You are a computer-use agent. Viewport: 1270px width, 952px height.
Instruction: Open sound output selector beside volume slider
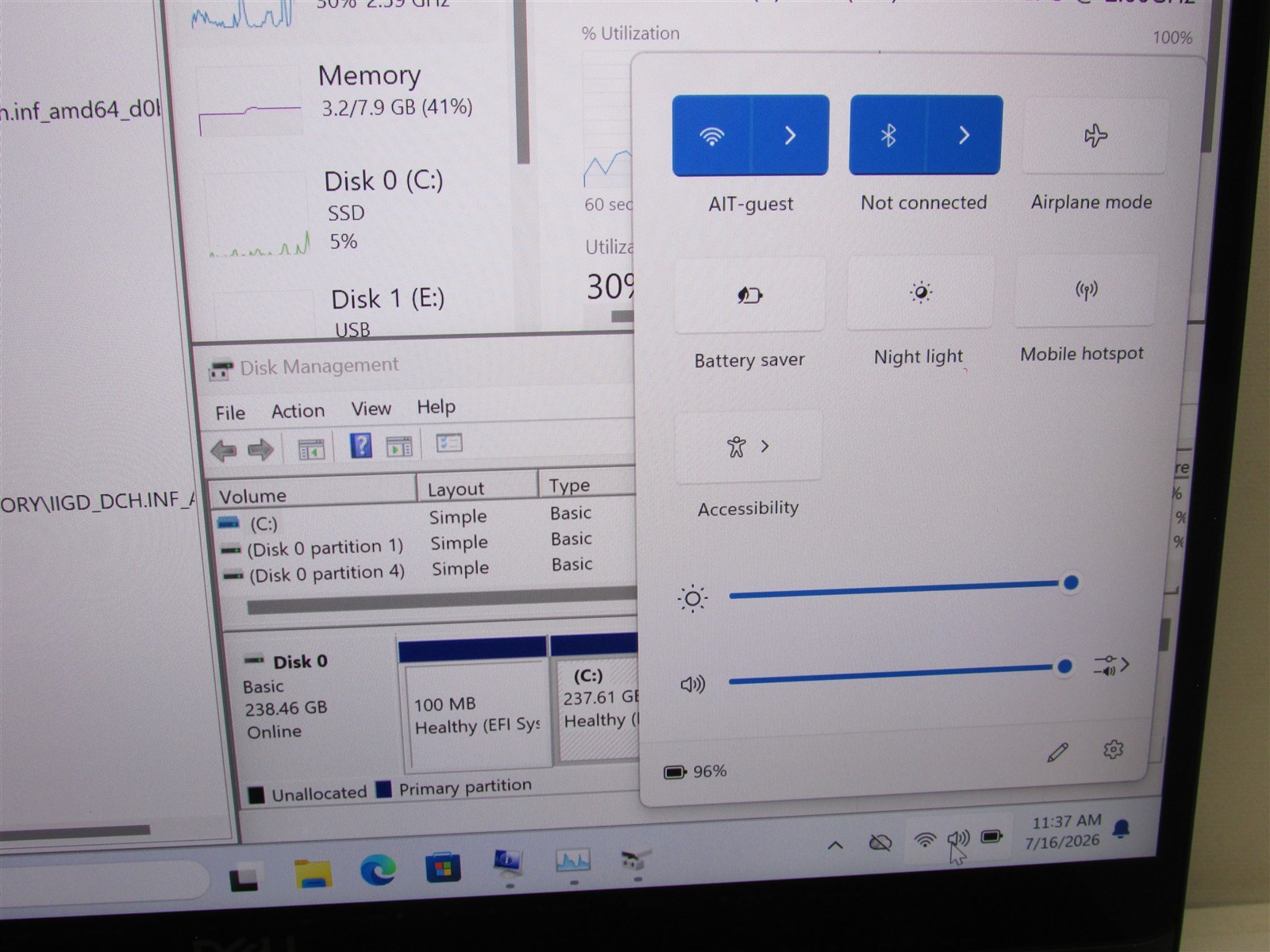[1111, 665]
